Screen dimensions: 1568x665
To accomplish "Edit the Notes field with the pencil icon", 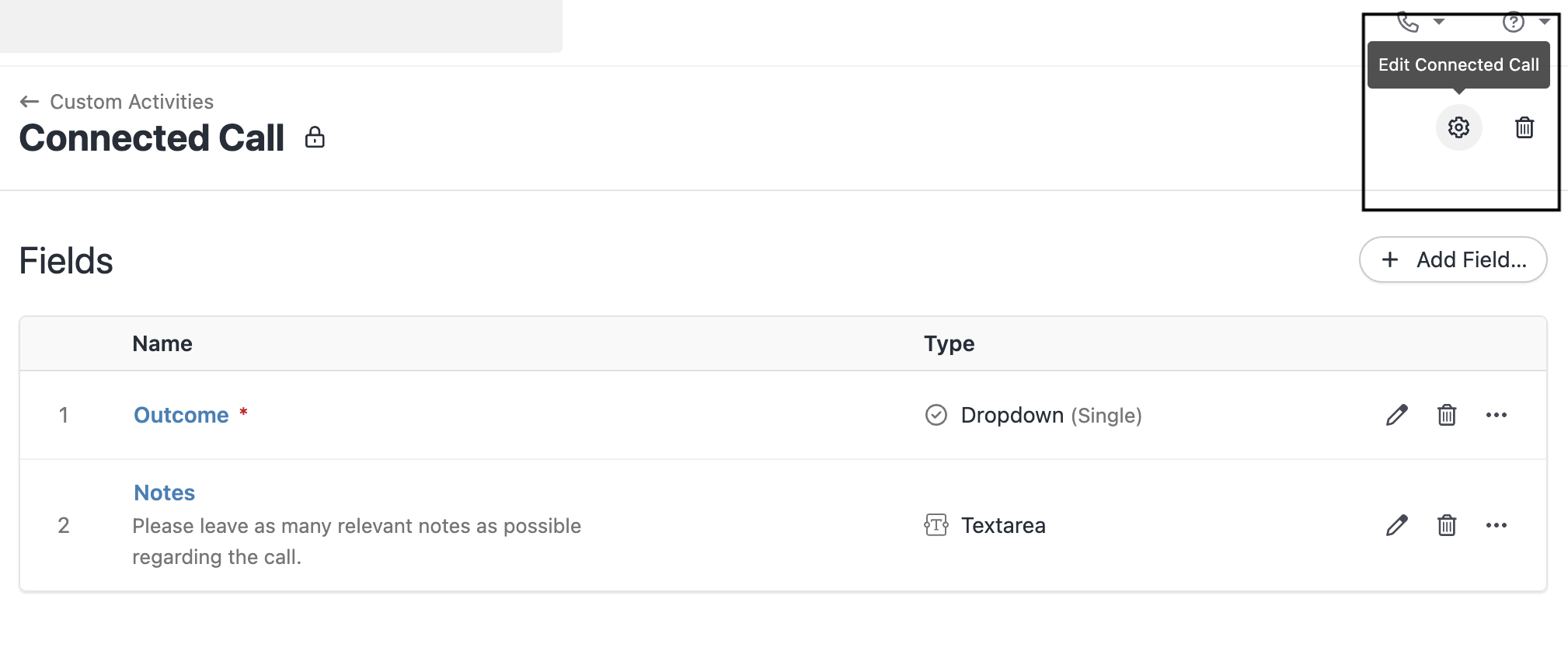I will click(x=1396, y=525).
